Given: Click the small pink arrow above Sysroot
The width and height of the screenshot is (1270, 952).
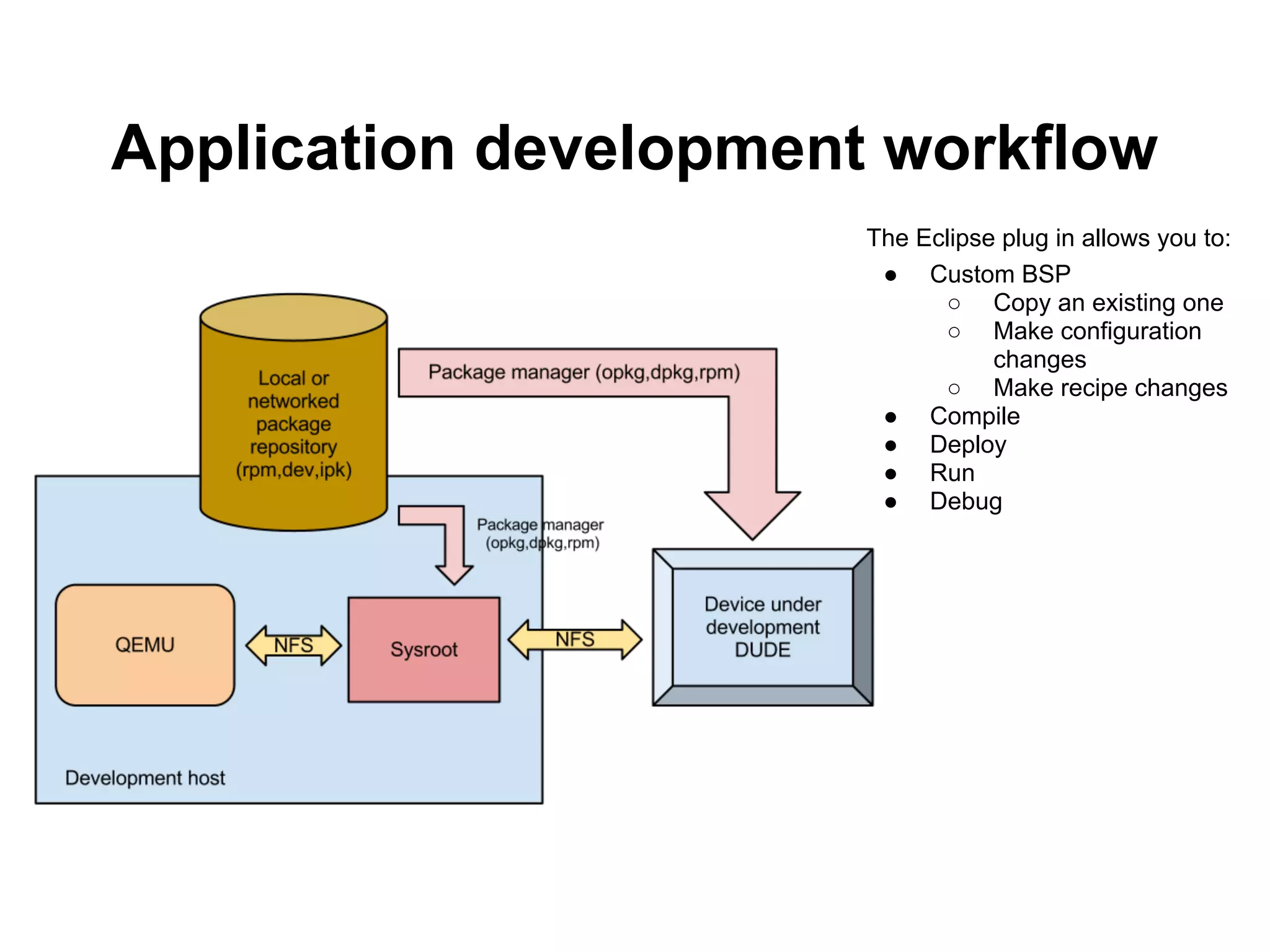Looking at the screenshot, I should pos(454,545).
